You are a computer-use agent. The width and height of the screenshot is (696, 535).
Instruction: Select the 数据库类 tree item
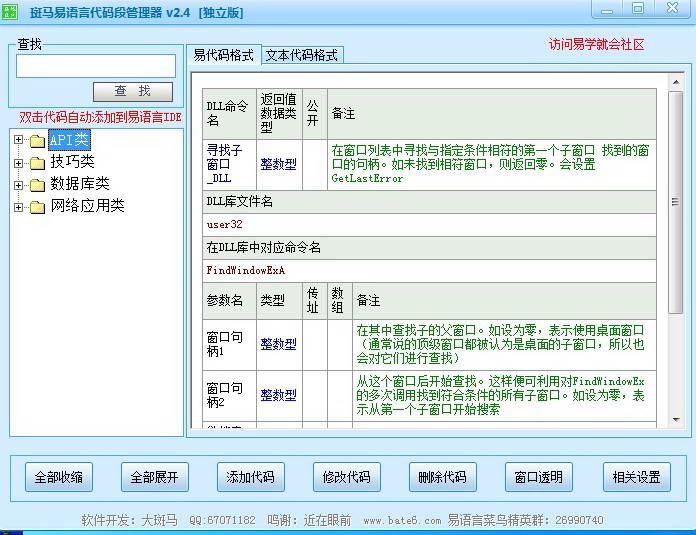[79, 183]
